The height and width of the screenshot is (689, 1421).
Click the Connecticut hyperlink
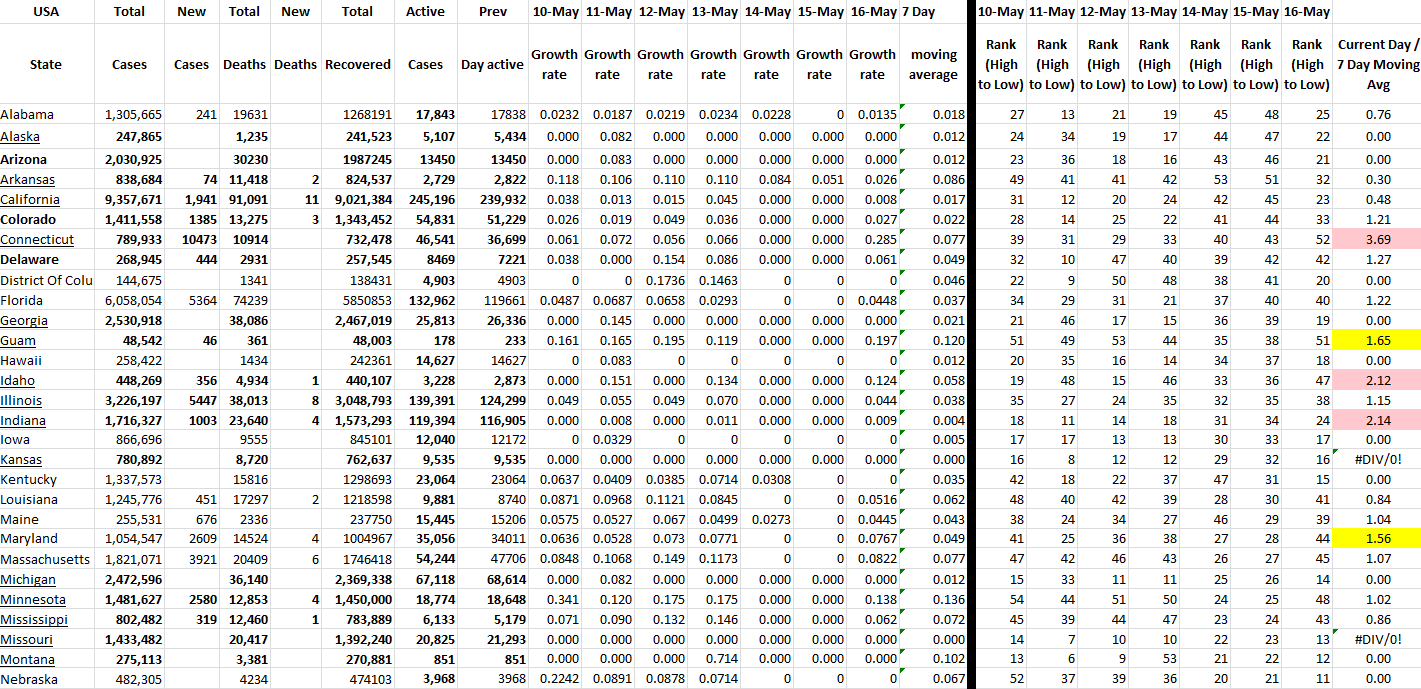coord(37,239)
